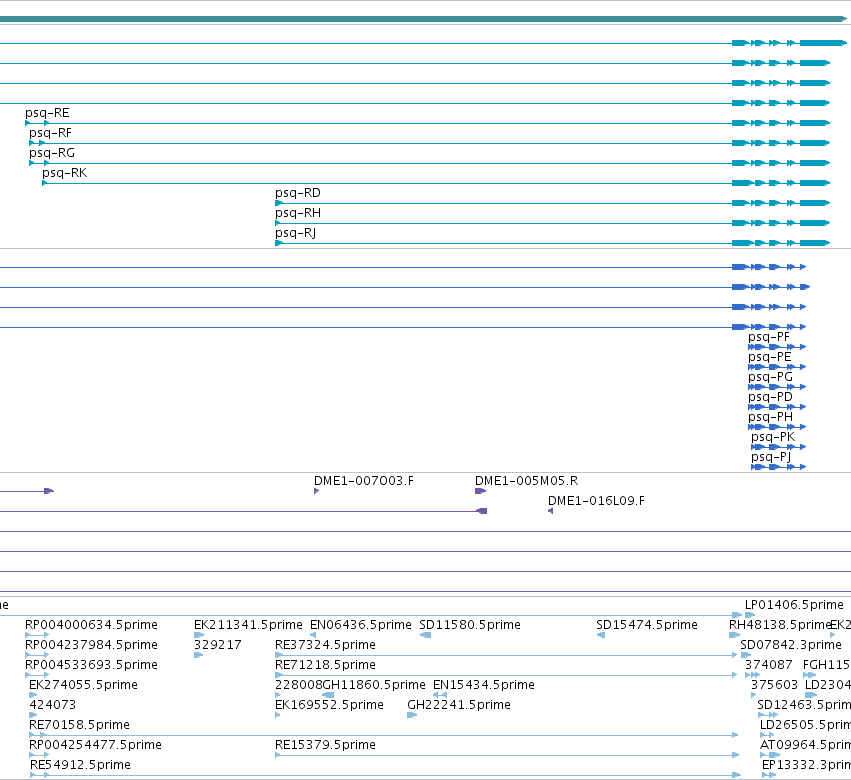Pick the SD15474.5prime EST label

(647, 625)
